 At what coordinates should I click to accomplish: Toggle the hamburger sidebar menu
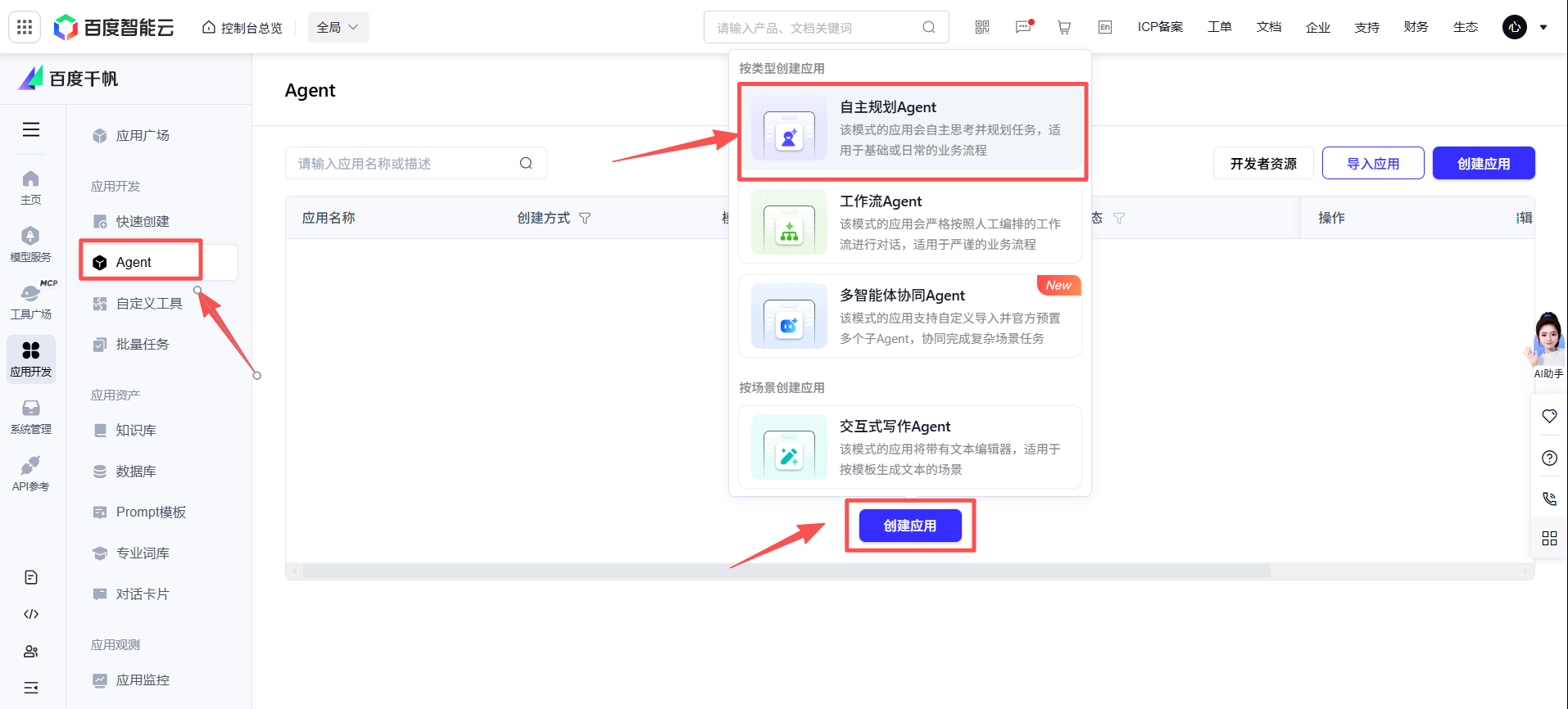click(31, 129)
